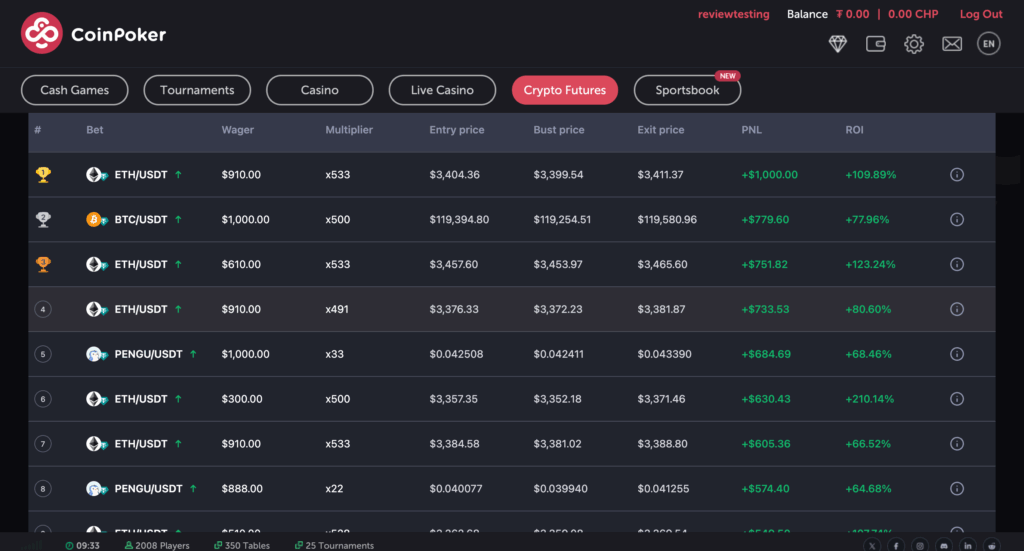
Task: Open the Tournaments tab
Action: (x=197, y=90)
